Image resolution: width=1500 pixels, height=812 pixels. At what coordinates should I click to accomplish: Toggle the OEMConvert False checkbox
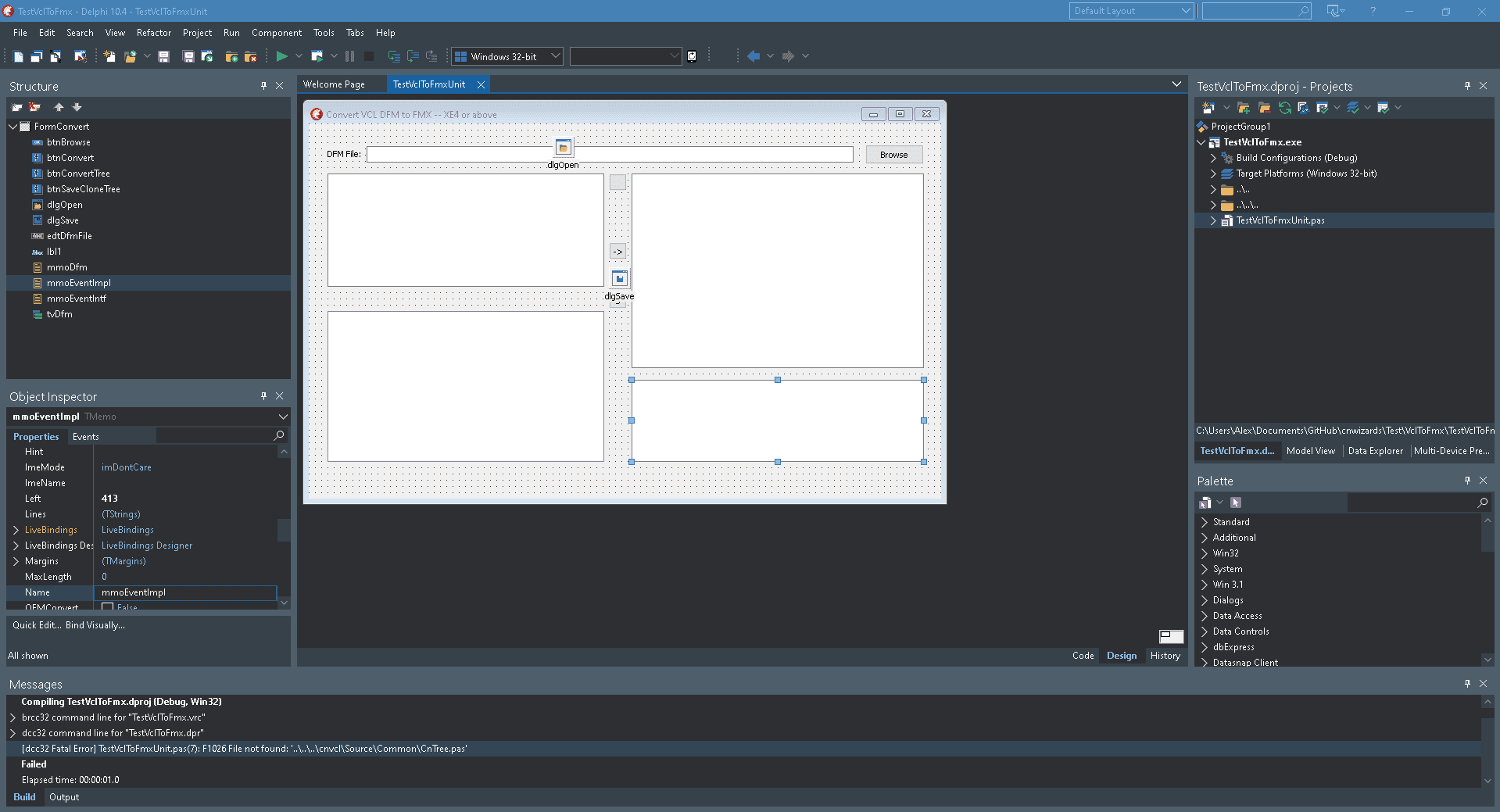tap(108, 607)
